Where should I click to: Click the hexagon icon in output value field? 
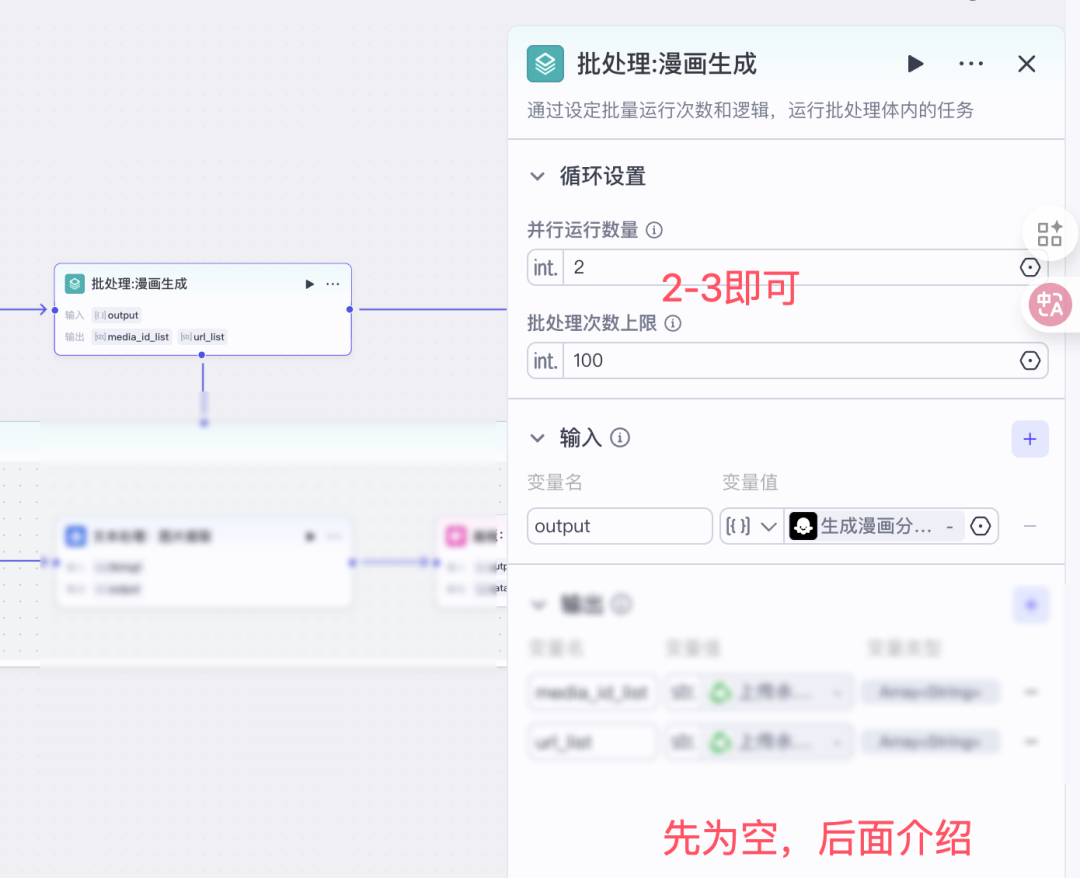pos(981,526)
